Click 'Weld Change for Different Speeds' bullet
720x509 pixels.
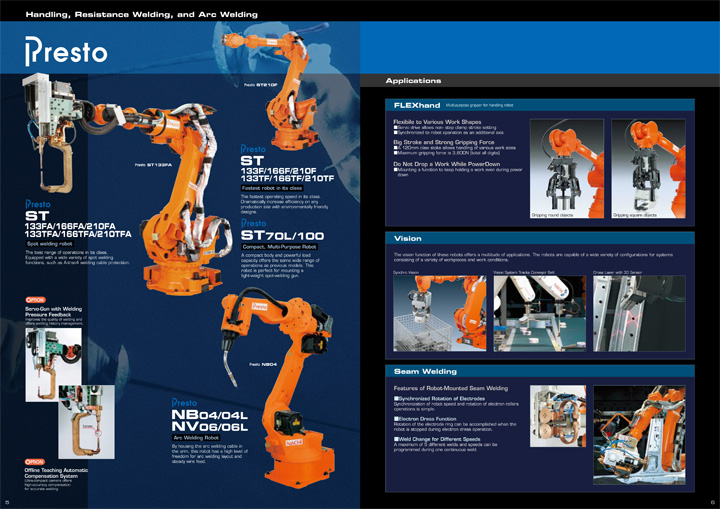coord(435,439)
